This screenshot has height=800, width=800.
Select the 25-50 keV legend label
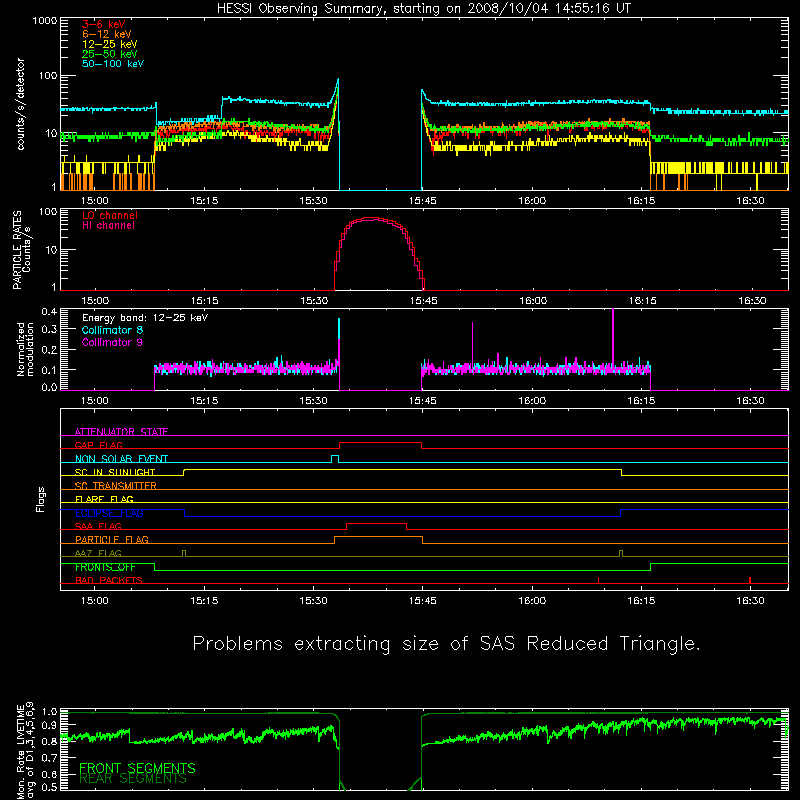point(110,54)
